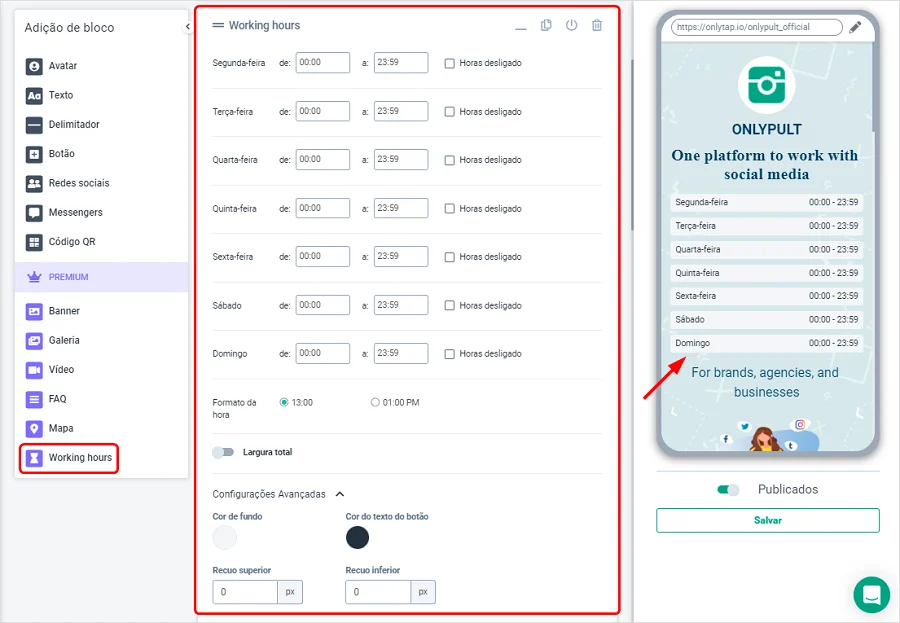Click the trash icon to delete Working hours block
Screen dimensions: 900x623
tap(597, 25)
